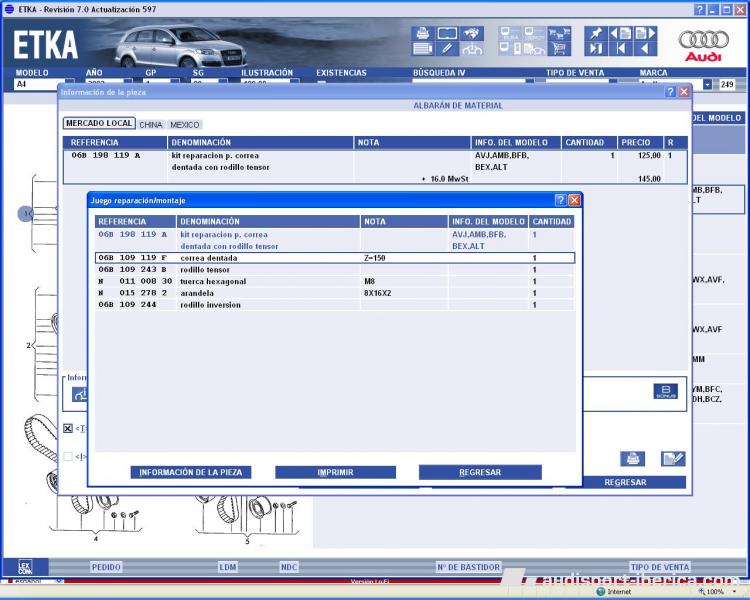
Task: Select row N 015 278 2 arandela
Action: [335, 293]
